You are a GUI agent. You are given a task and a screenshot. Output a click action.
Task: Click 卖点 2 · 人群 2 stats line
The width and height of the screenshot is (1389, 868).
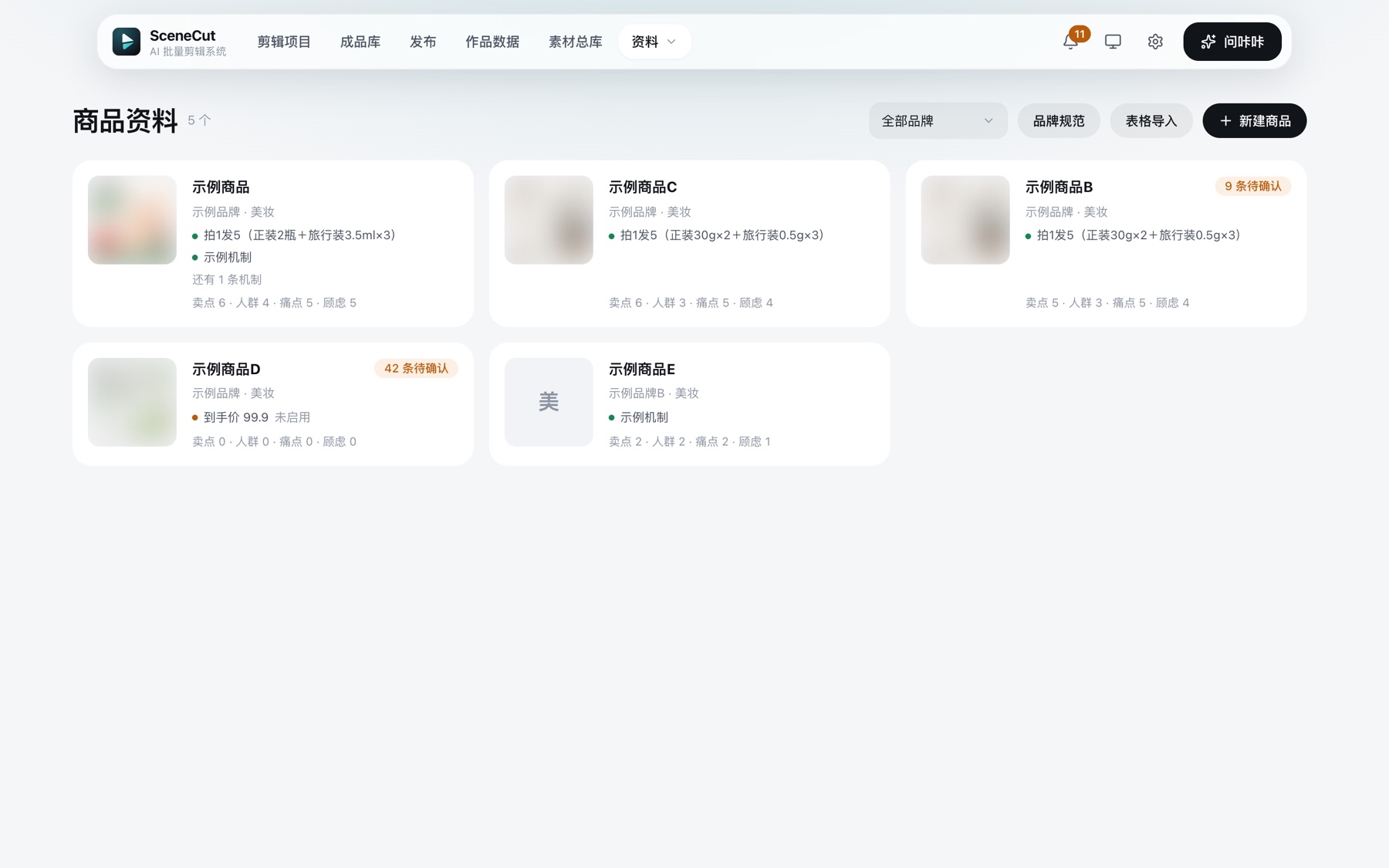(x=690, y=442)
